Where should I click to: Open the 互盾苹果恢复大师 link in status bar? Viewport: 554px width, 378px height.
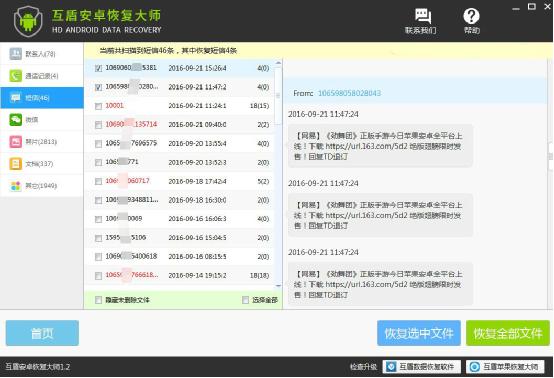pos(505,367)
